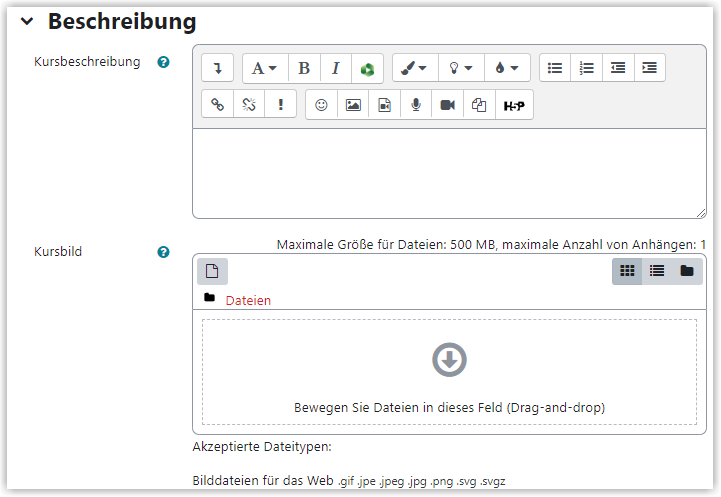Screen dimensions: 721x497
Task: Record video with camera icon
Action: pyautogui.click(x=447, y=105)
